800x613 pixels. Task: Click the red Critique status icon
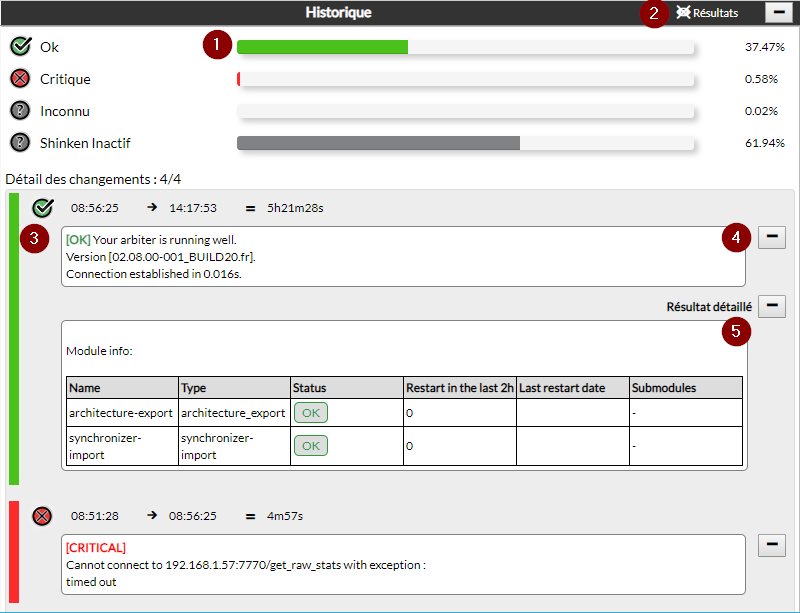(x=20, y=79)
